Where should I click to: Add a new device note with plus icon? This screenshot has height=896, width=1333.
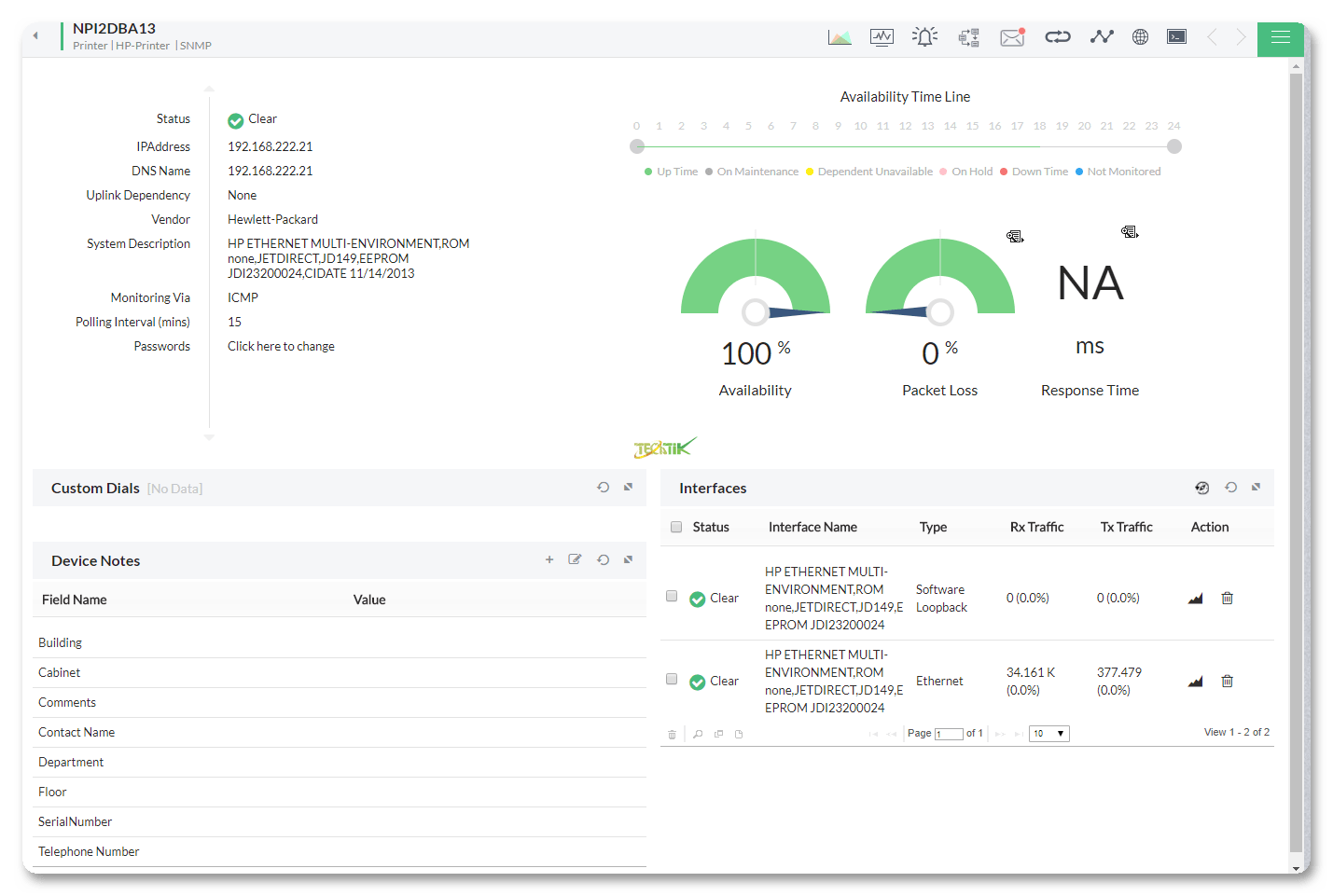pos(549,559)
